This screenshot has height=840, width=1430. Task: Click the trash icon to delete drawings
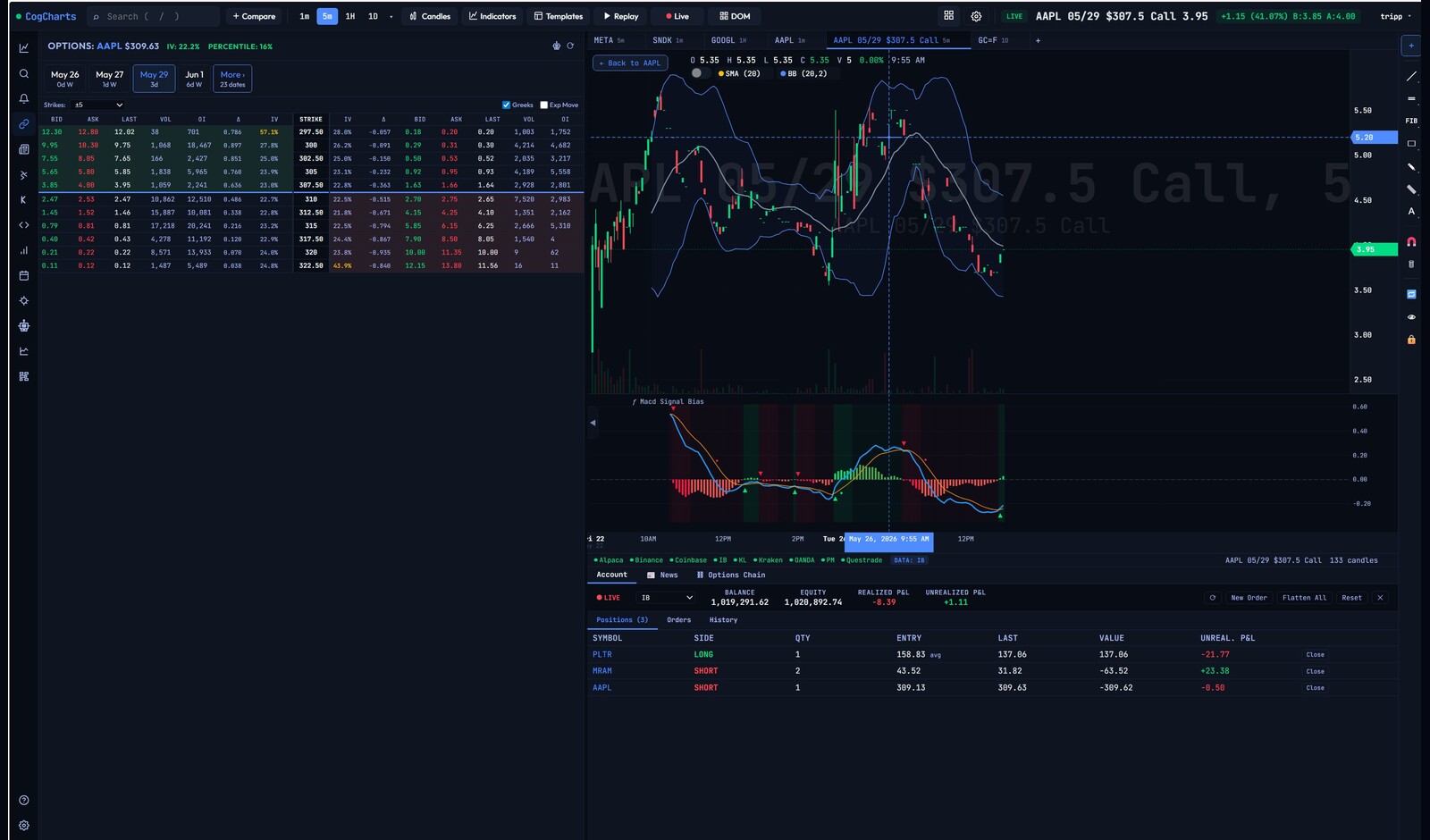coord(1411,264)
